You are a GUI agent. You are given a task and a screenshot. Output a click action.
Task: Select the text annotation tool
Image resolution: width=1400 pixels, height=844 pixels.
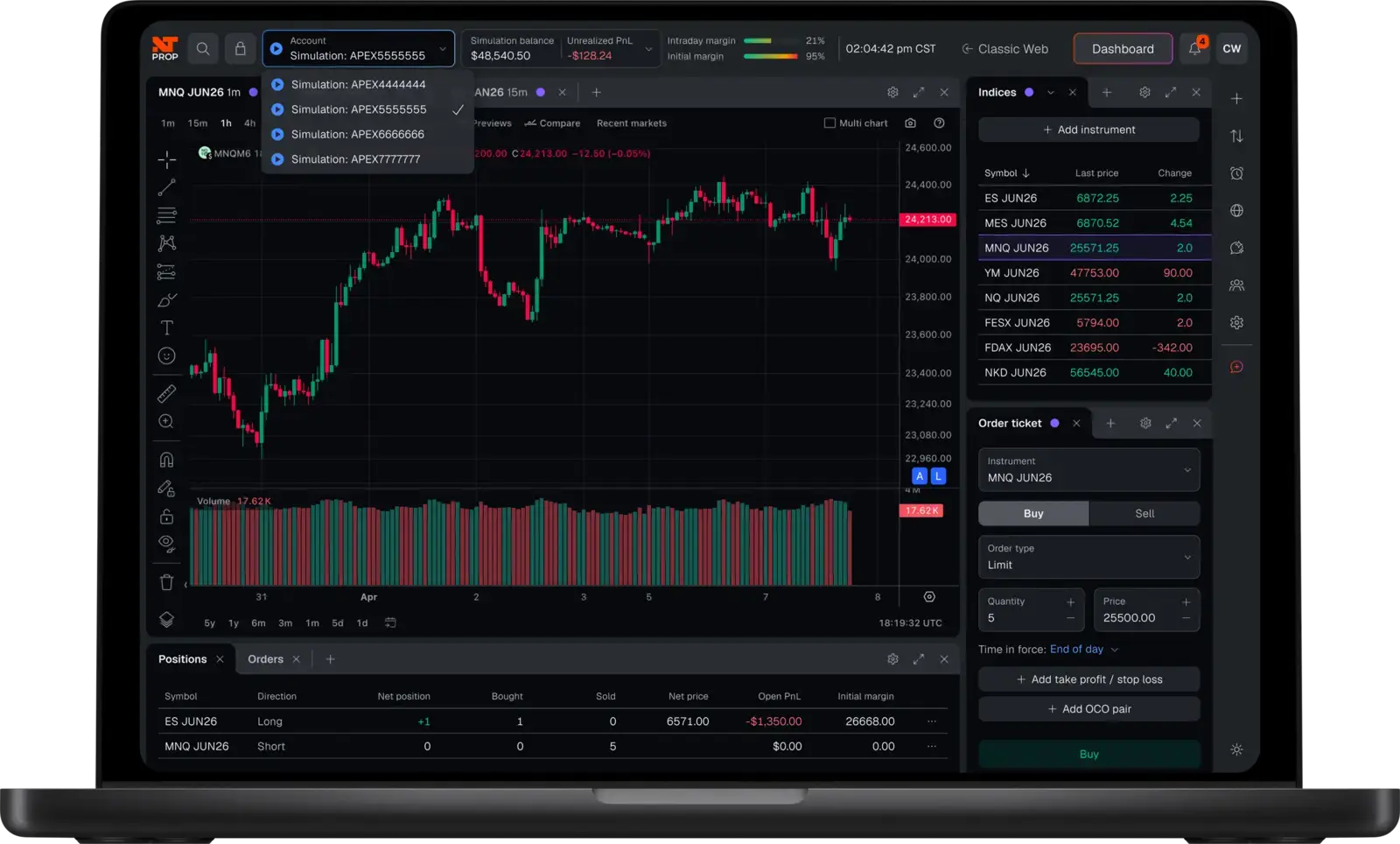pyautogui.click(x=166, y=327)
